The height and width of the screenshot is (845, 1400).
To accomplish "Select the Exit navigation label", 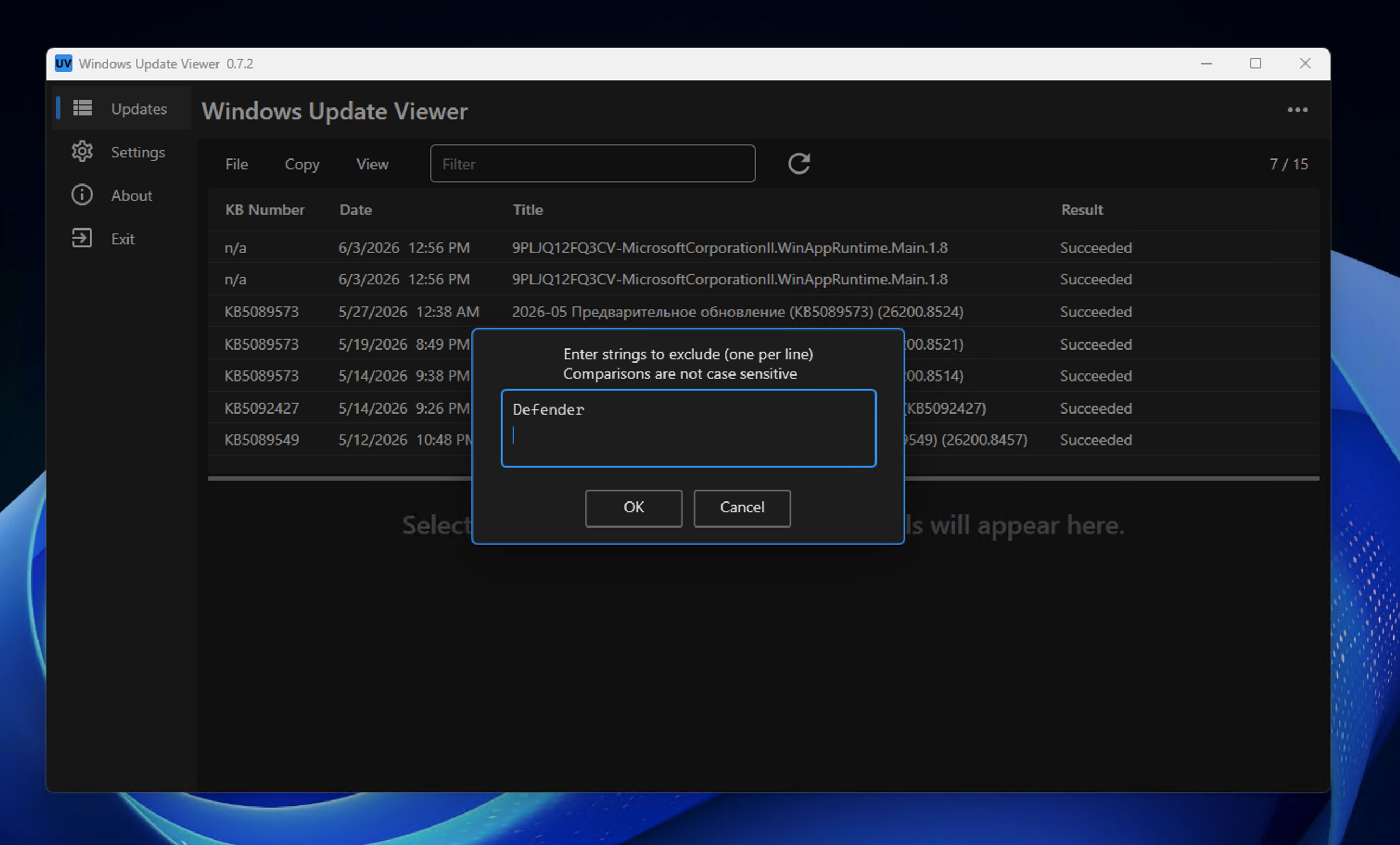I will pyautogui.click(x=123, y=239).
